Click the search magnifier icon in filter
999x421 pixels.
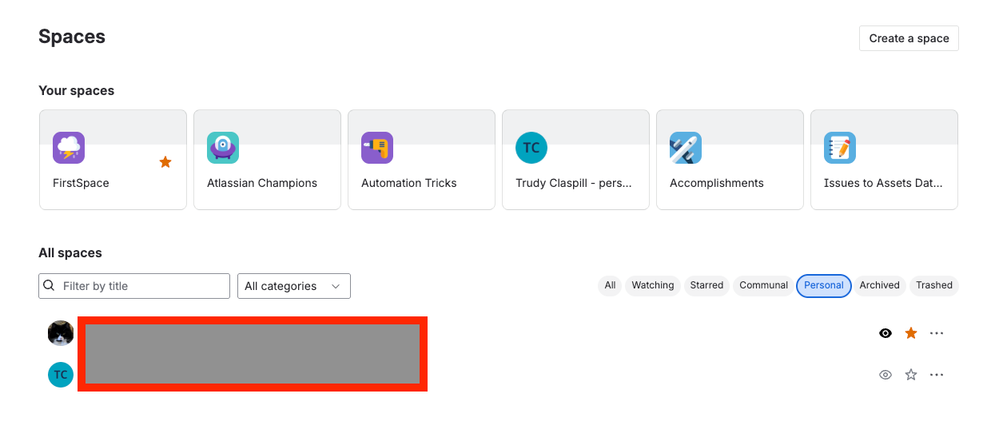[x=49, y=286]
